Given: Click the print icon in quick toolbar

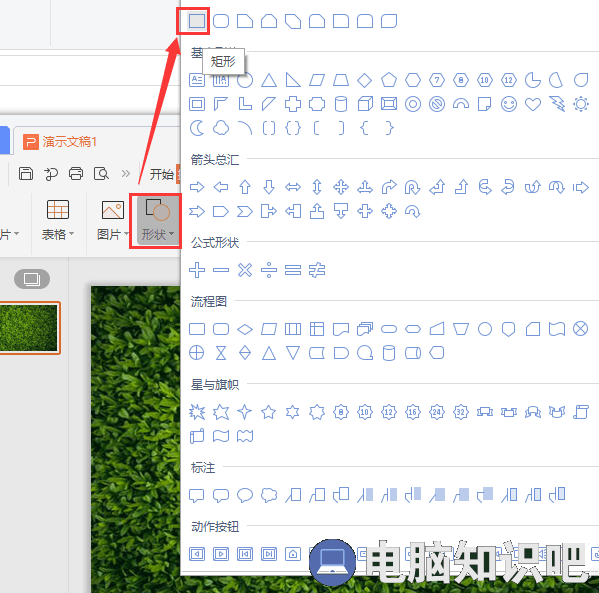Looking at the screenshot, I should coord(76,173).
